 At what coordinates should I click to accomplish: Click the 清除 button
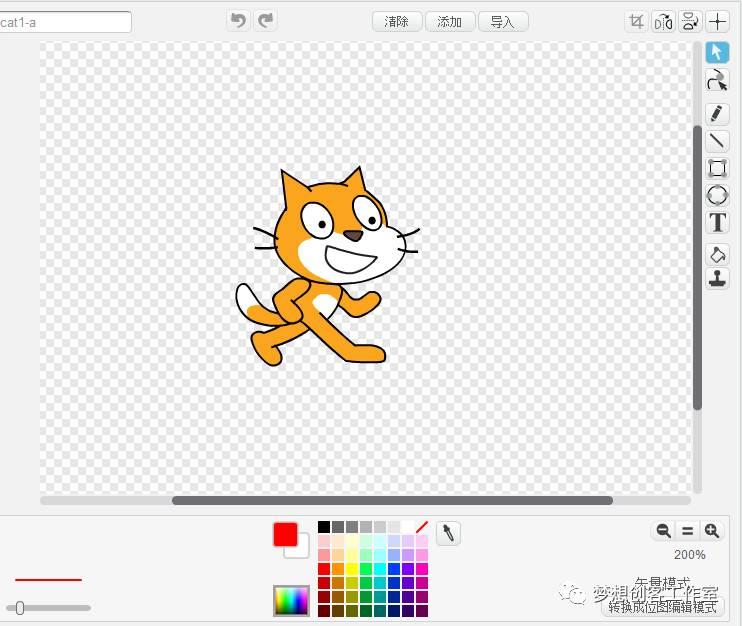[x=397, y=22]
